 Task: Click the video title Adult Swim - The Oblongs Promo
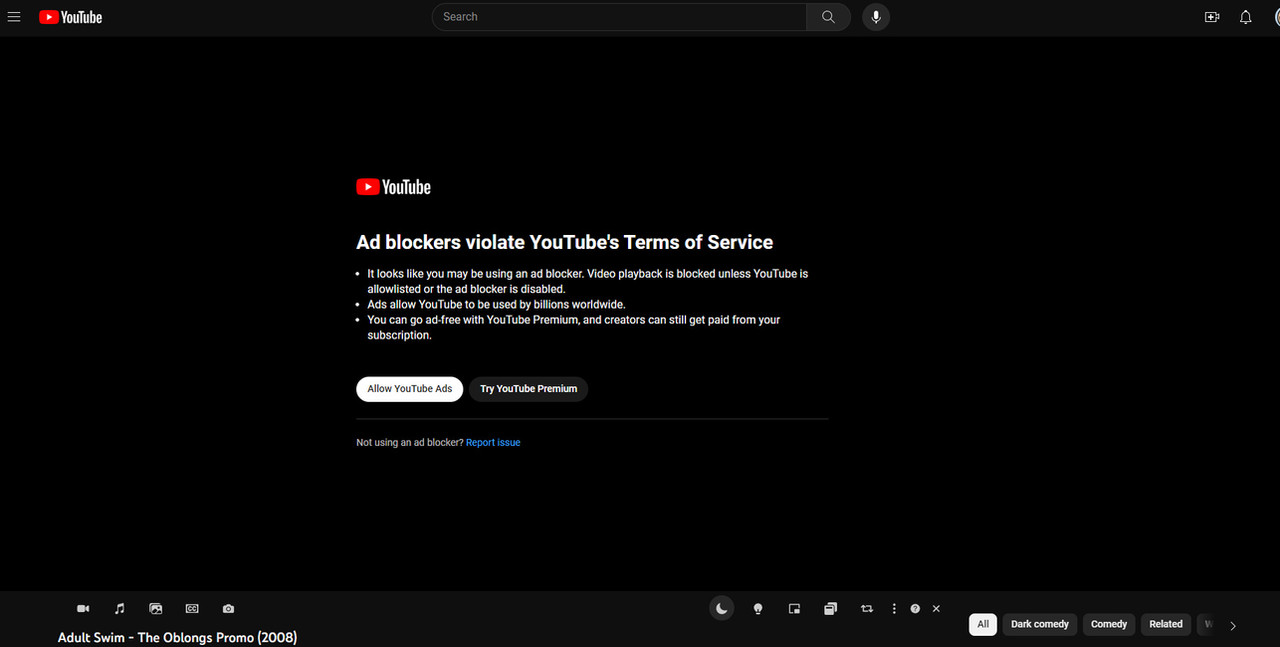(x=177, y=638)
